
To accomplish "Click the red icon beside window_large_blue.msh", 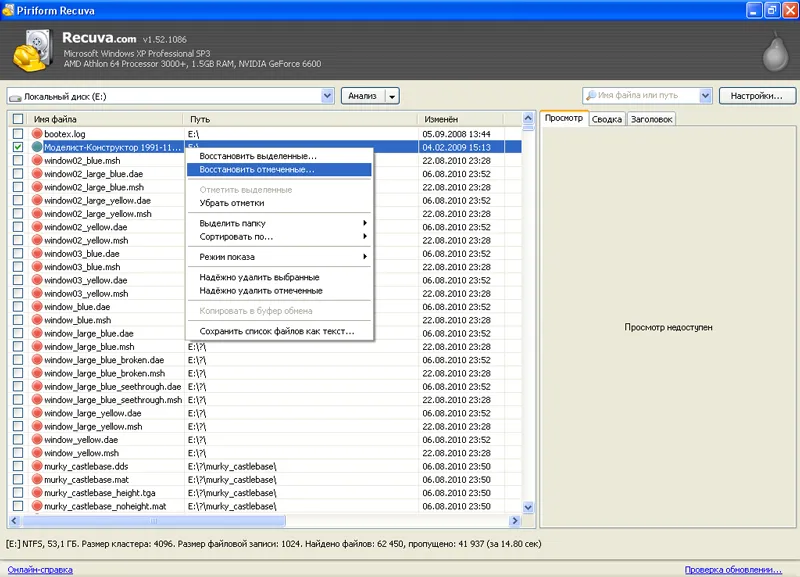I will click(37, 346).
